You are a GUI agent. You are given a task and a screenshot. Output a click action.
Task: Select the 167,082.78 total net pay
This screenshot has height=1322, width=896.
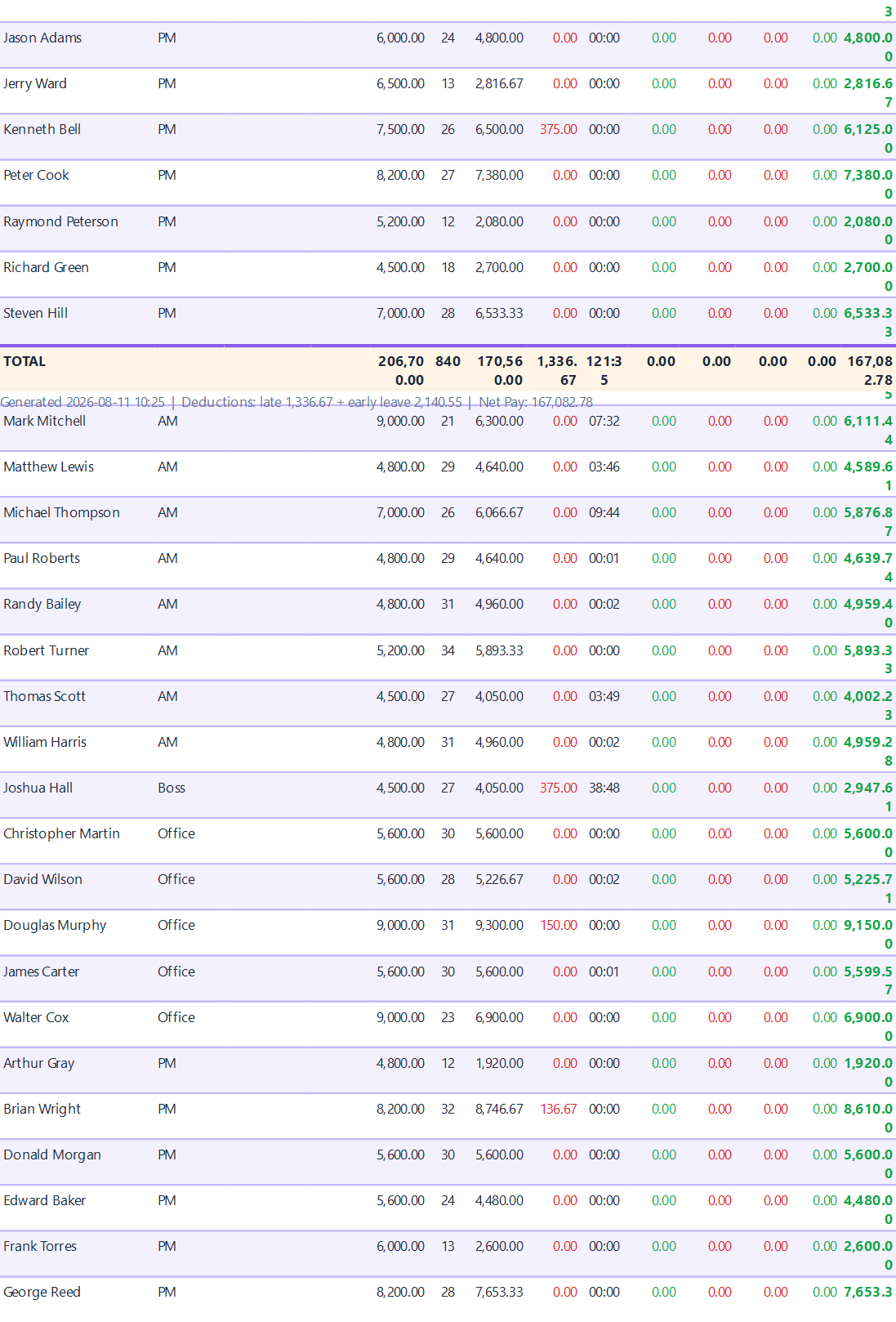click(870, 370)
